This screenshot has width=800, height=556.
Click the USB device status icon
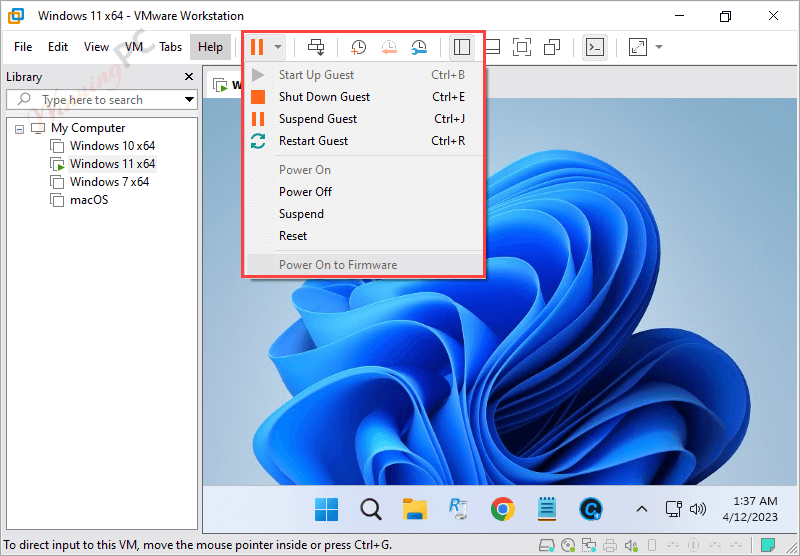coord(652,546)
